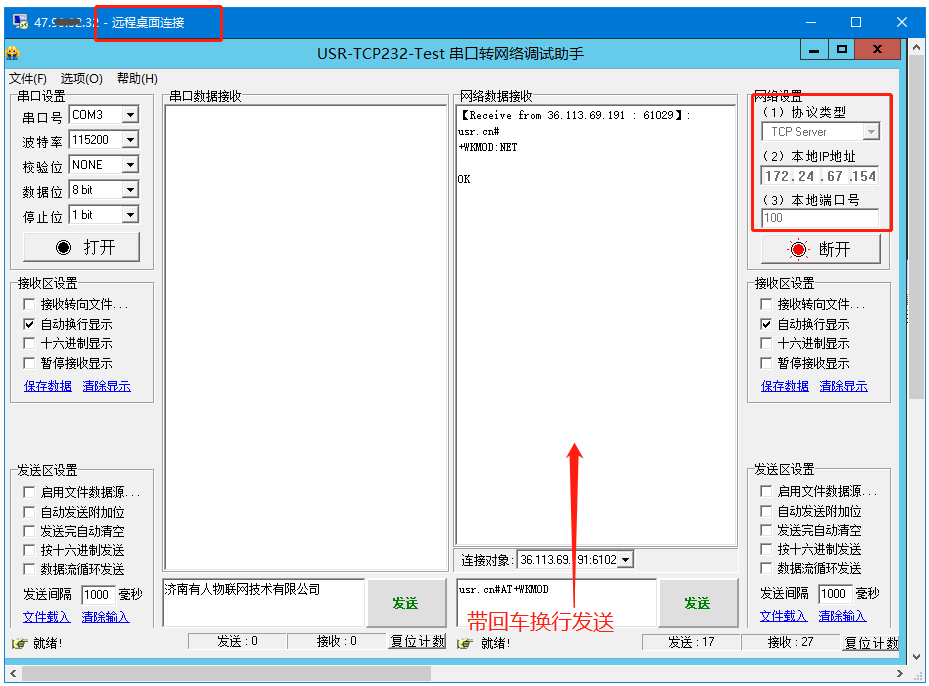This screenshot has width=929, height=686.
Task: Click network side 清除输入 link
Action: tap(842, 616)
